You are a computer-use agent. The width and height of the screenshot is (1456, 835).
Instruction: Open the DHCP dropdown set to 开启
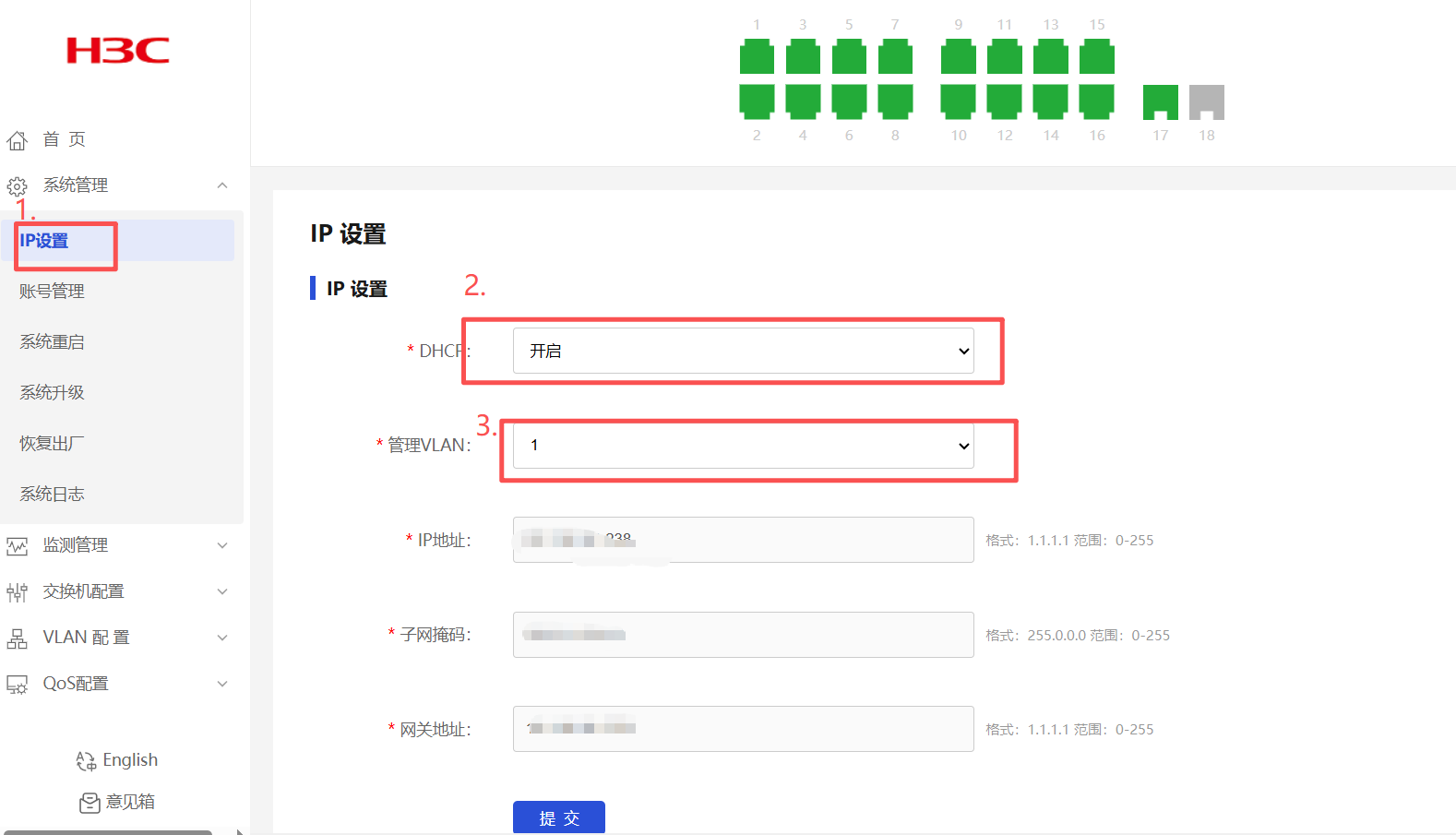tap(743, 351)
